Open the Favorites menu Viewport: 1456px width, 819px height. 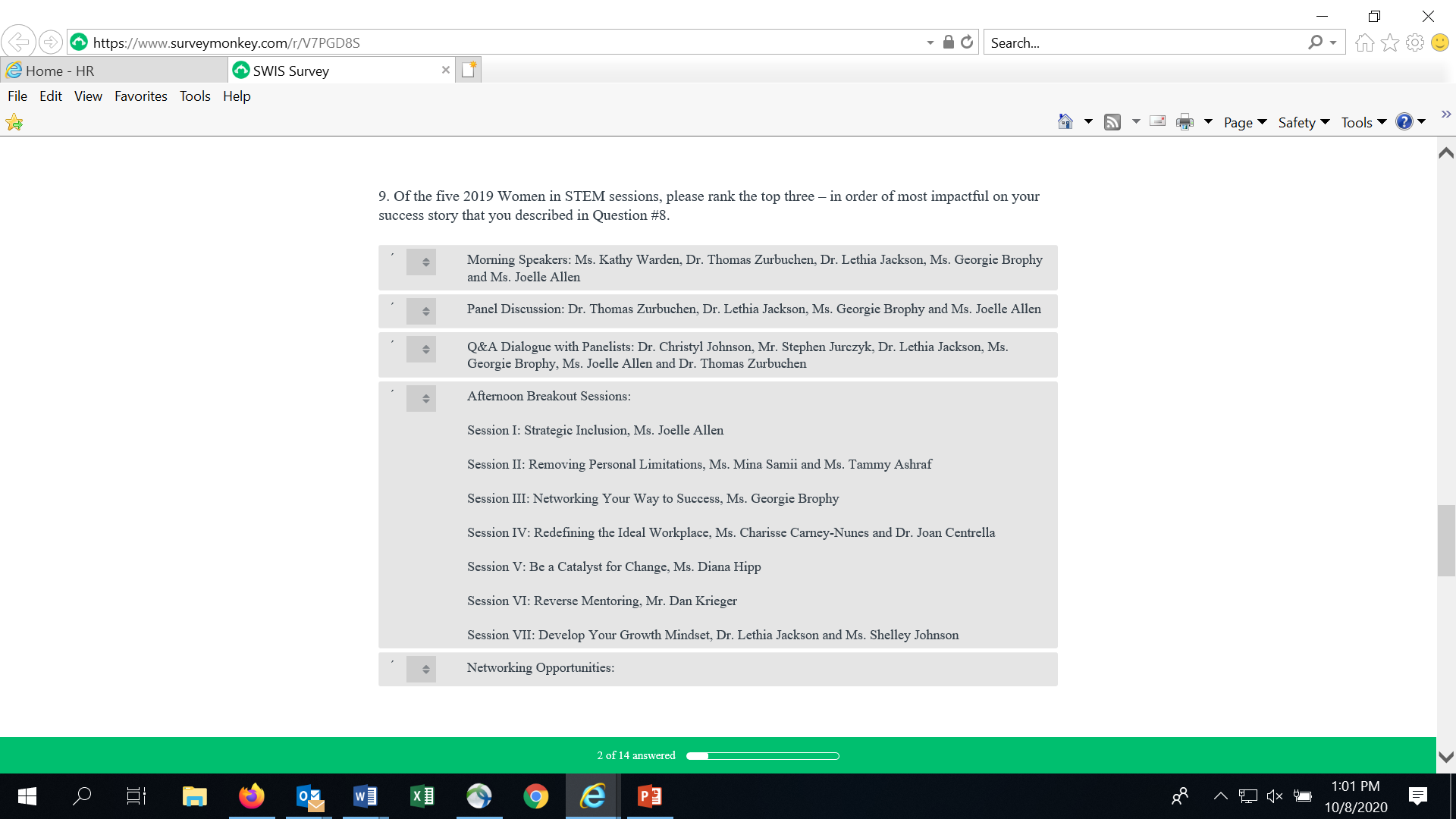pos(141,96)
